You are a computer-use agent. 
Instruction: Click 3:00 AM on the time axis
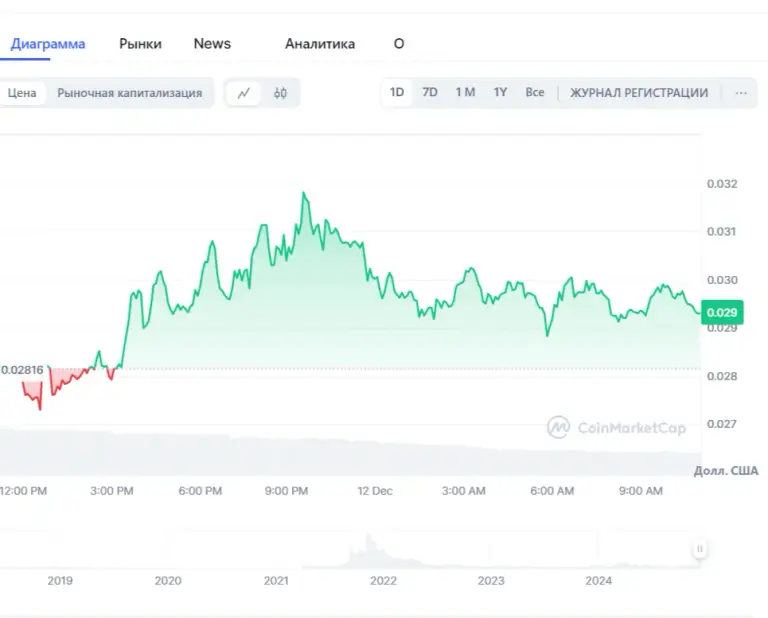[463, 491]
